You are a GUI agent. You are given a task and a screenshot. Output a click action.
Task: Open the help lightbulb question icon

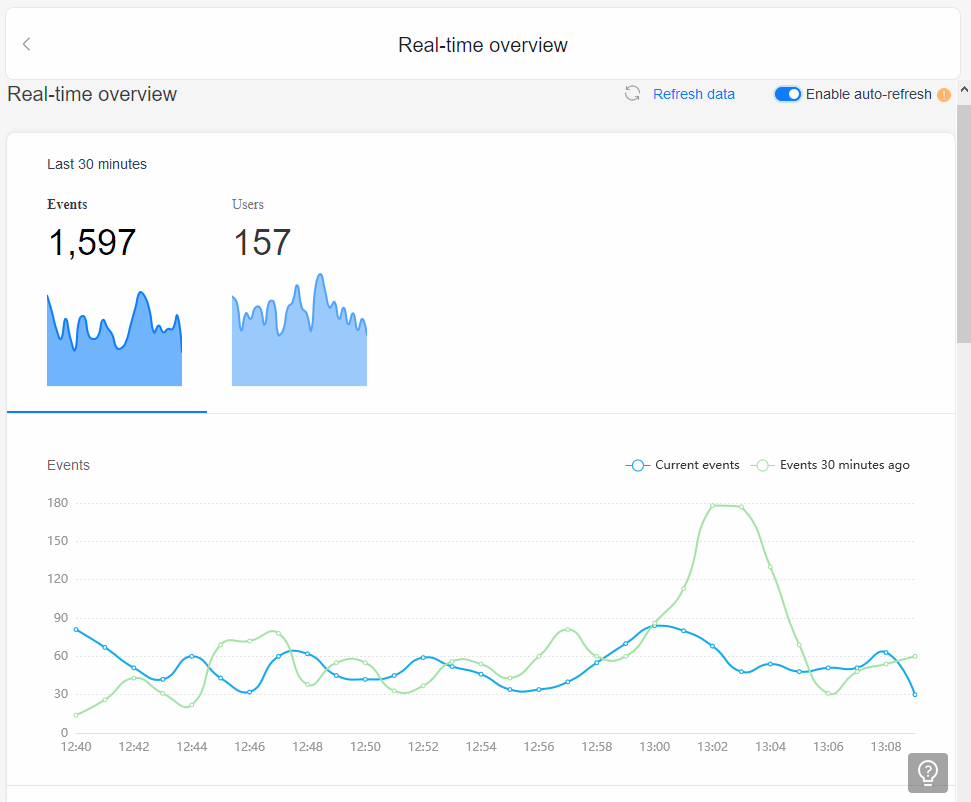point(928,772)
